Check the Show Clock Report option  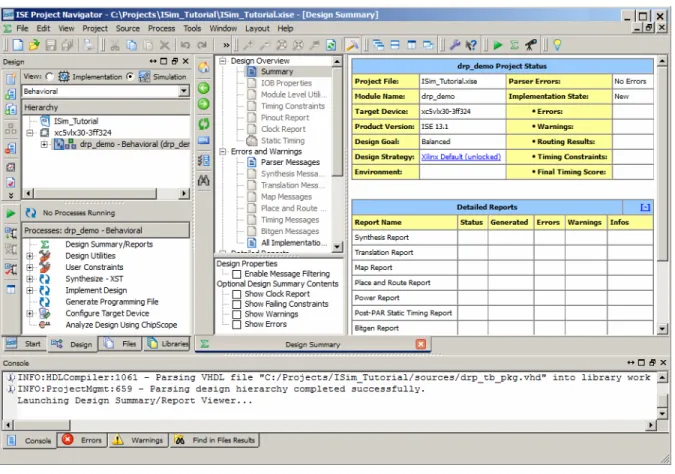click(236, 294)
